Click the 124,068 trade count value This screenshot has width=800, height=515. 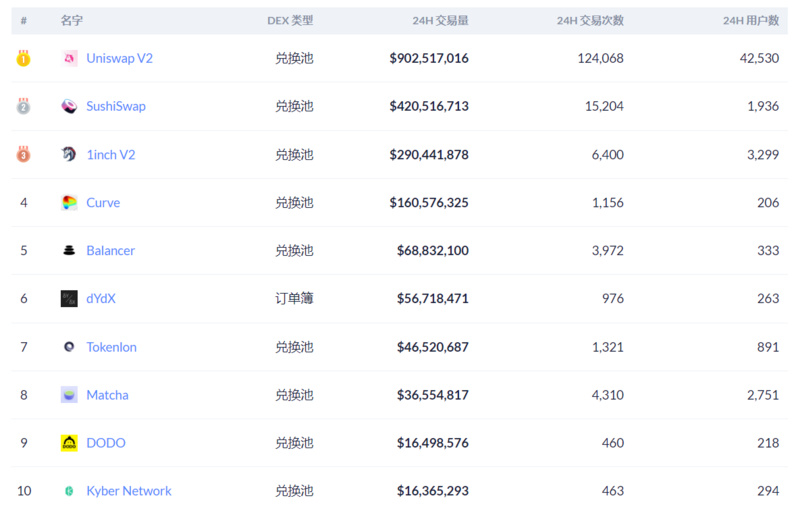(x=601, y=59)
